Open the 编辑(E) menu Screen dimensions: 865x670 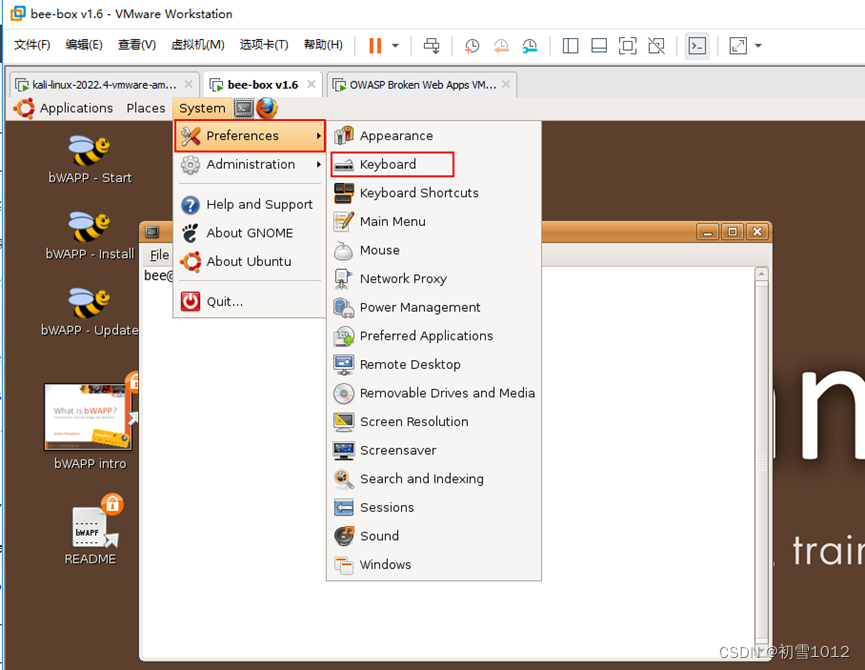click(x=84, y=45)
